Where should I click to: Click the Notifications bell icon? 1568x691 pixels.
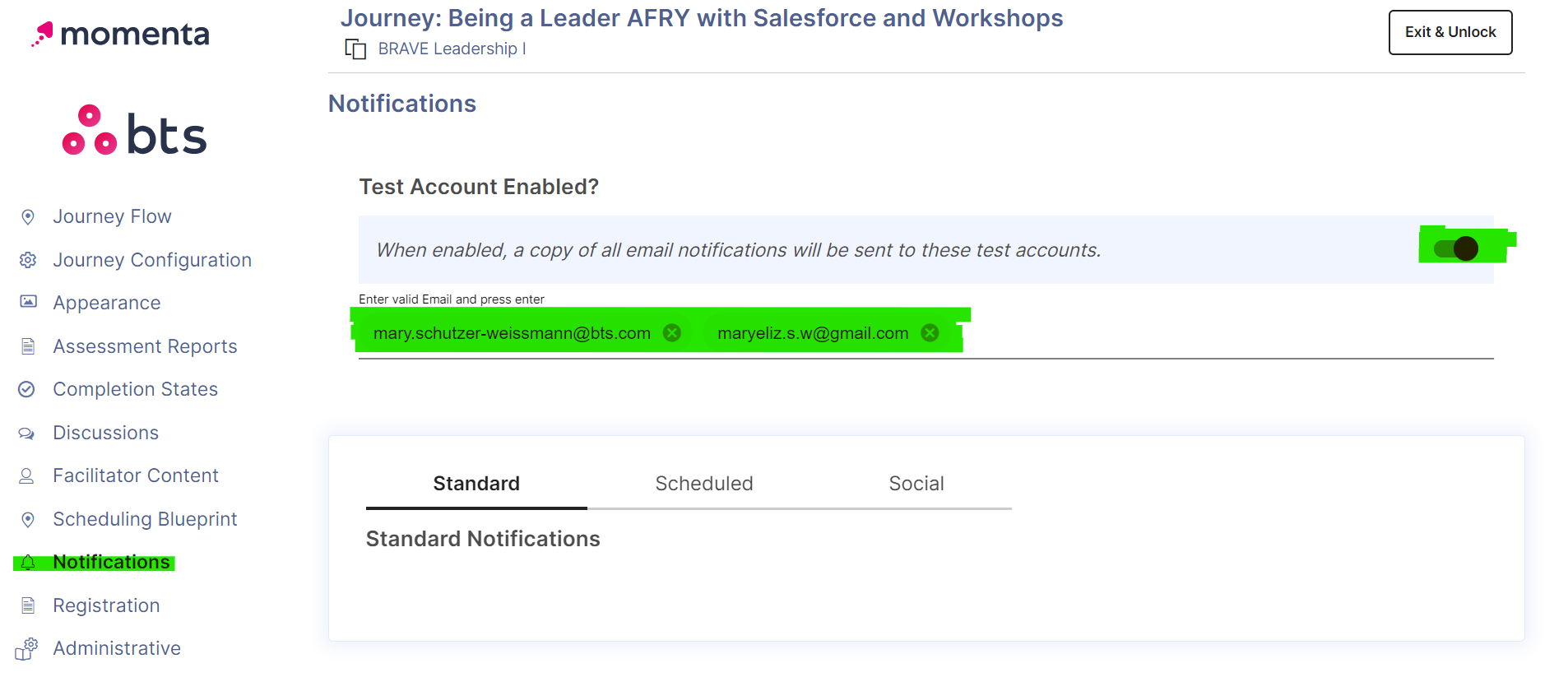pos(28,563)
